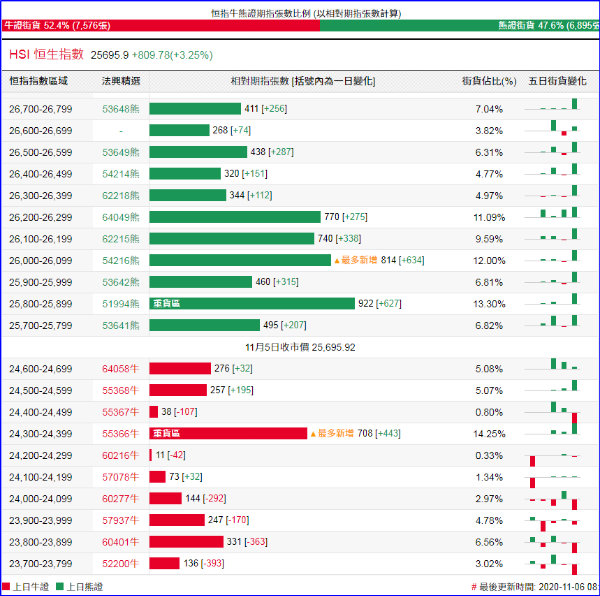Click the 11.09% street share value

coord(489,217)
